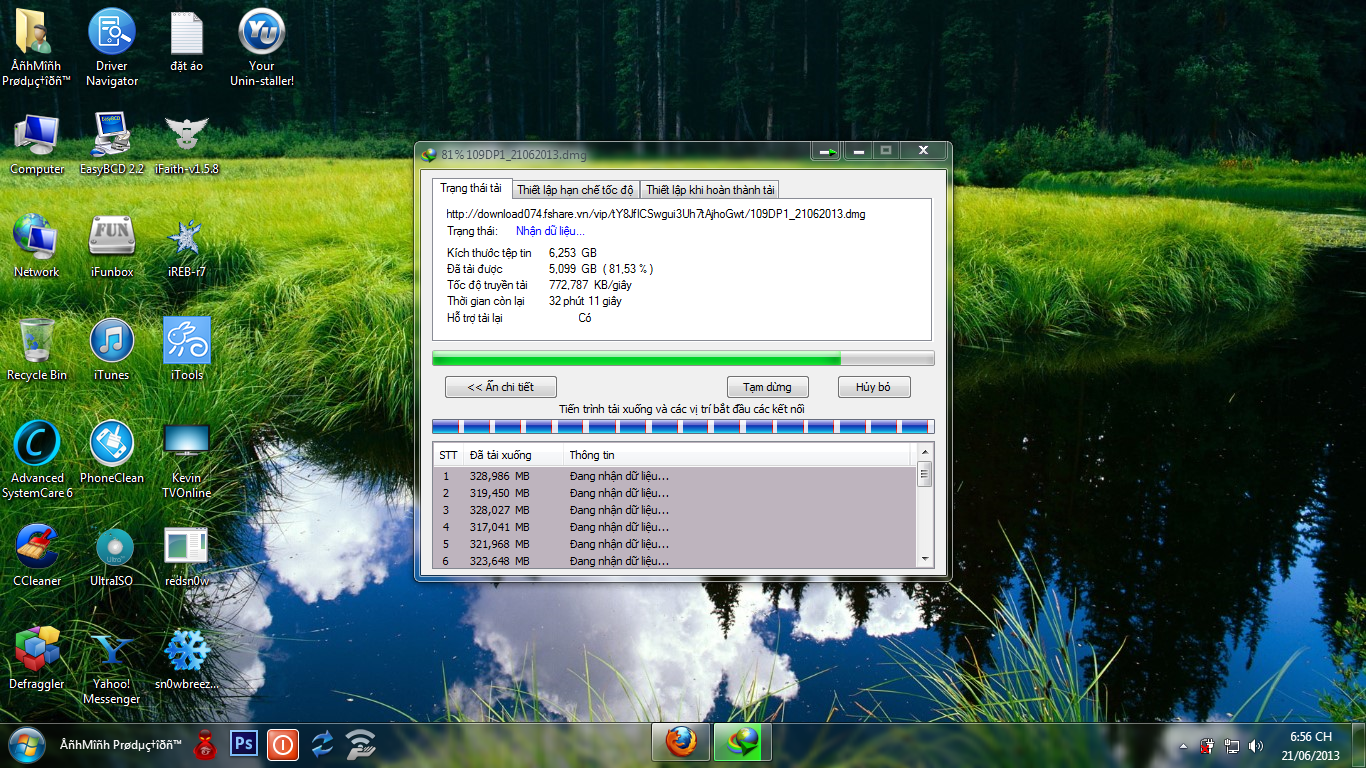Screen dimensions: 1366x768
Task: Click the 'STT' column header
Action: coord(448,455)
